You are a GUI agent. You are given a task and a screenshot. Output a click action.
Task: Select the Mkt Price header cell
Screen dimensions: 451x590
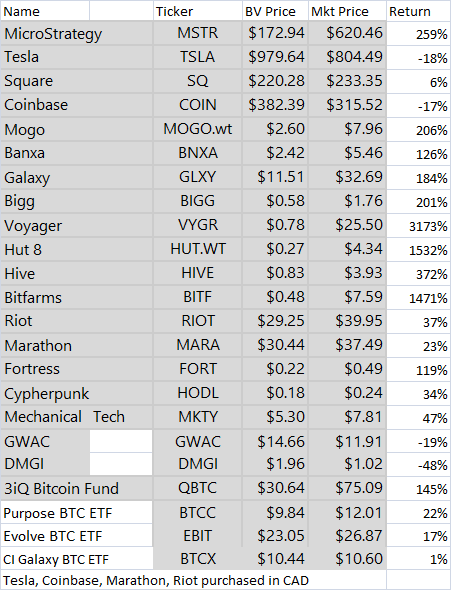click(348, 11)
